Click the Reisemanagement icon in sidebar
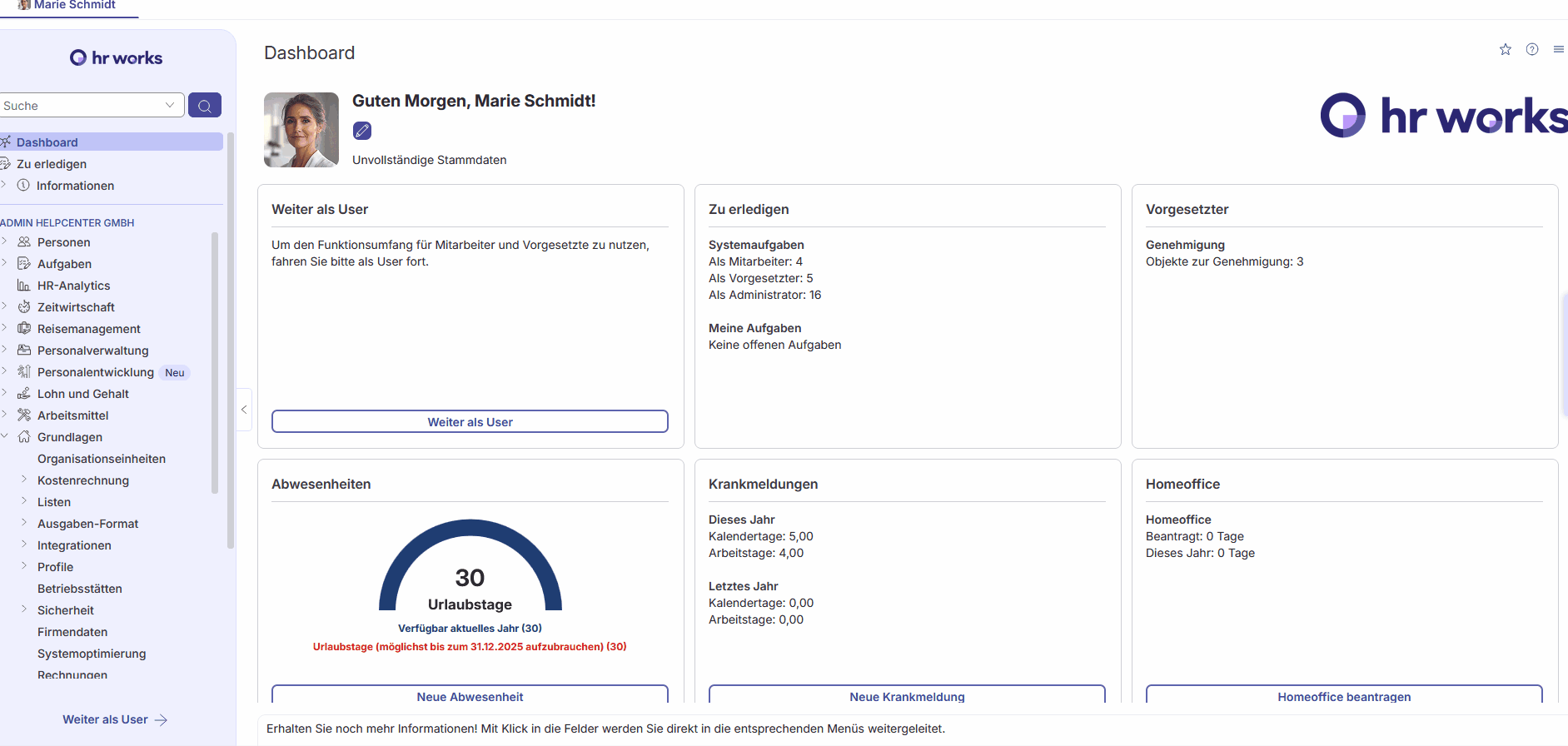The width and height of the screenshot is (1568, 746). [24, 329]
